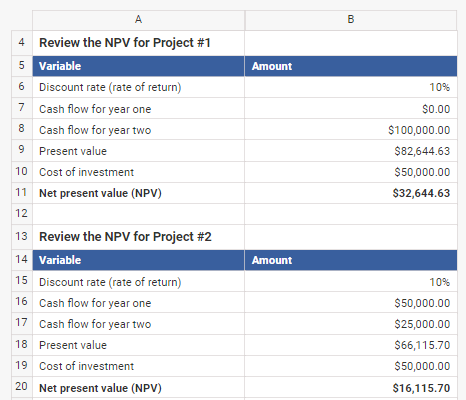
Task: Select row 8 header
Action: [22, 129]
